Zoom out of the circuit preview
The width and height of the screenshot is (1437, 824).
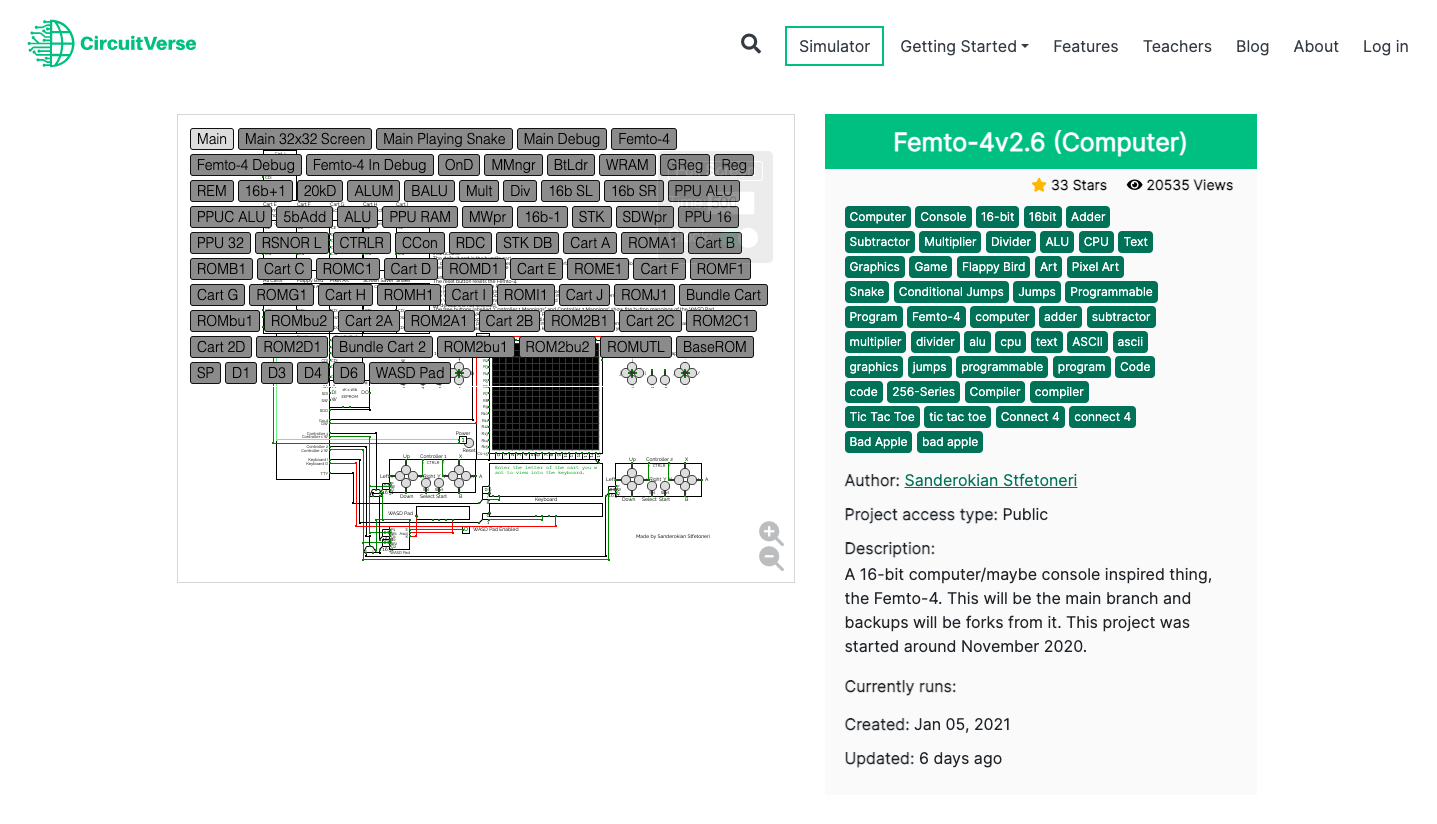pyautogui.click(x=770, y=558)
